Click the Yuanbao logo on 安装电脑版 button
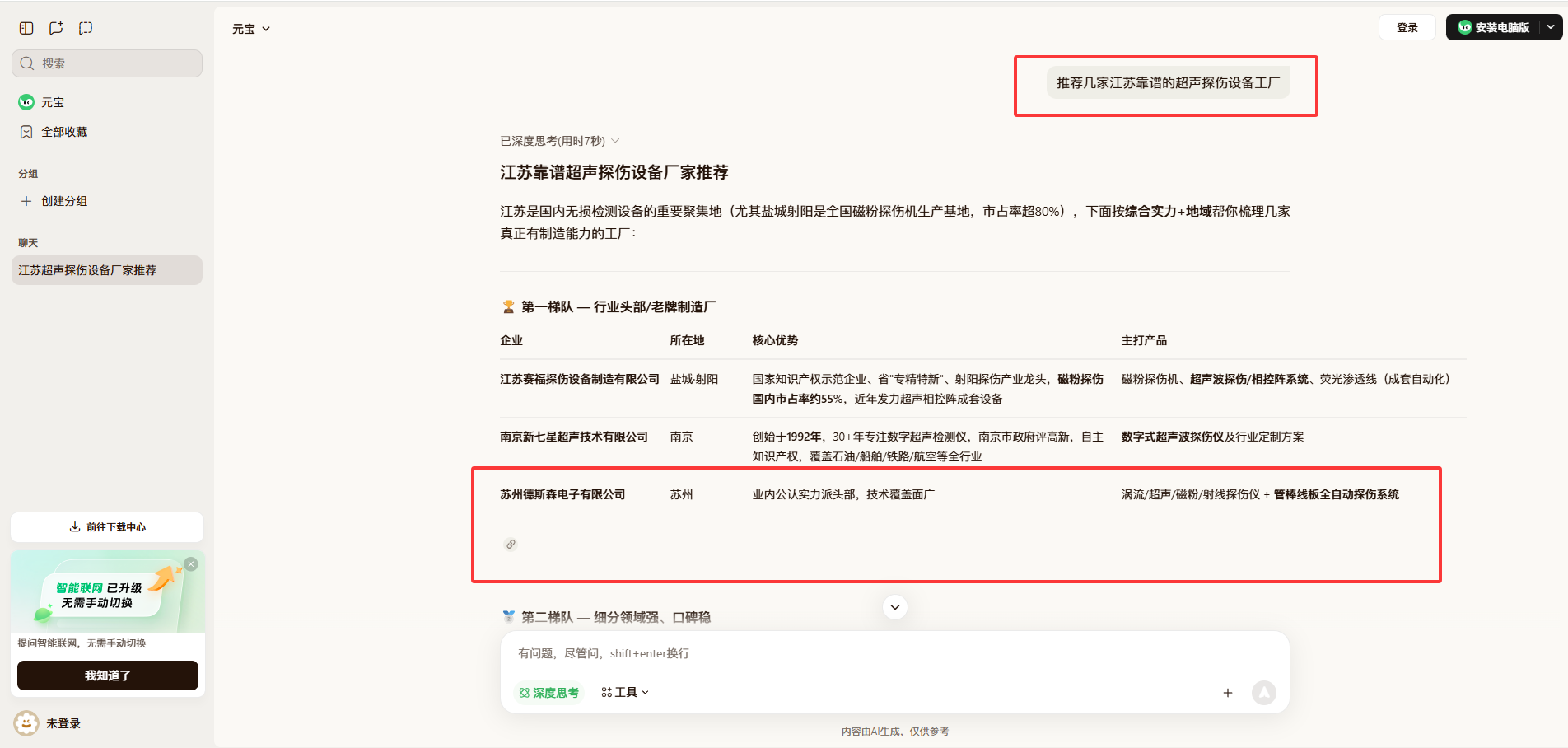 pos(1464,27)
